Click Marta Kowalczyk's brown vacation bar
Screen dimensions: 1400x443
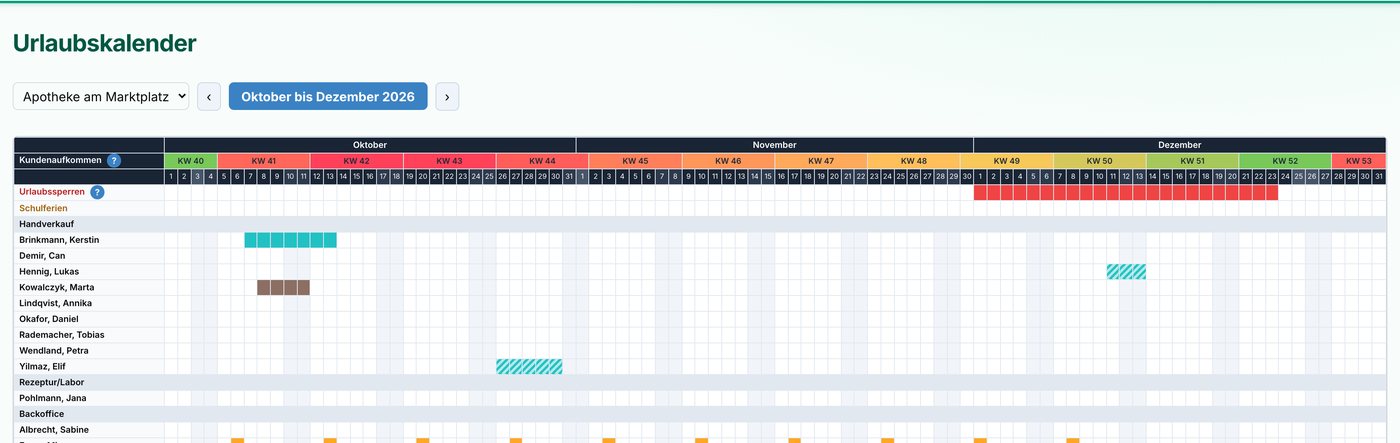pos(283,287)
